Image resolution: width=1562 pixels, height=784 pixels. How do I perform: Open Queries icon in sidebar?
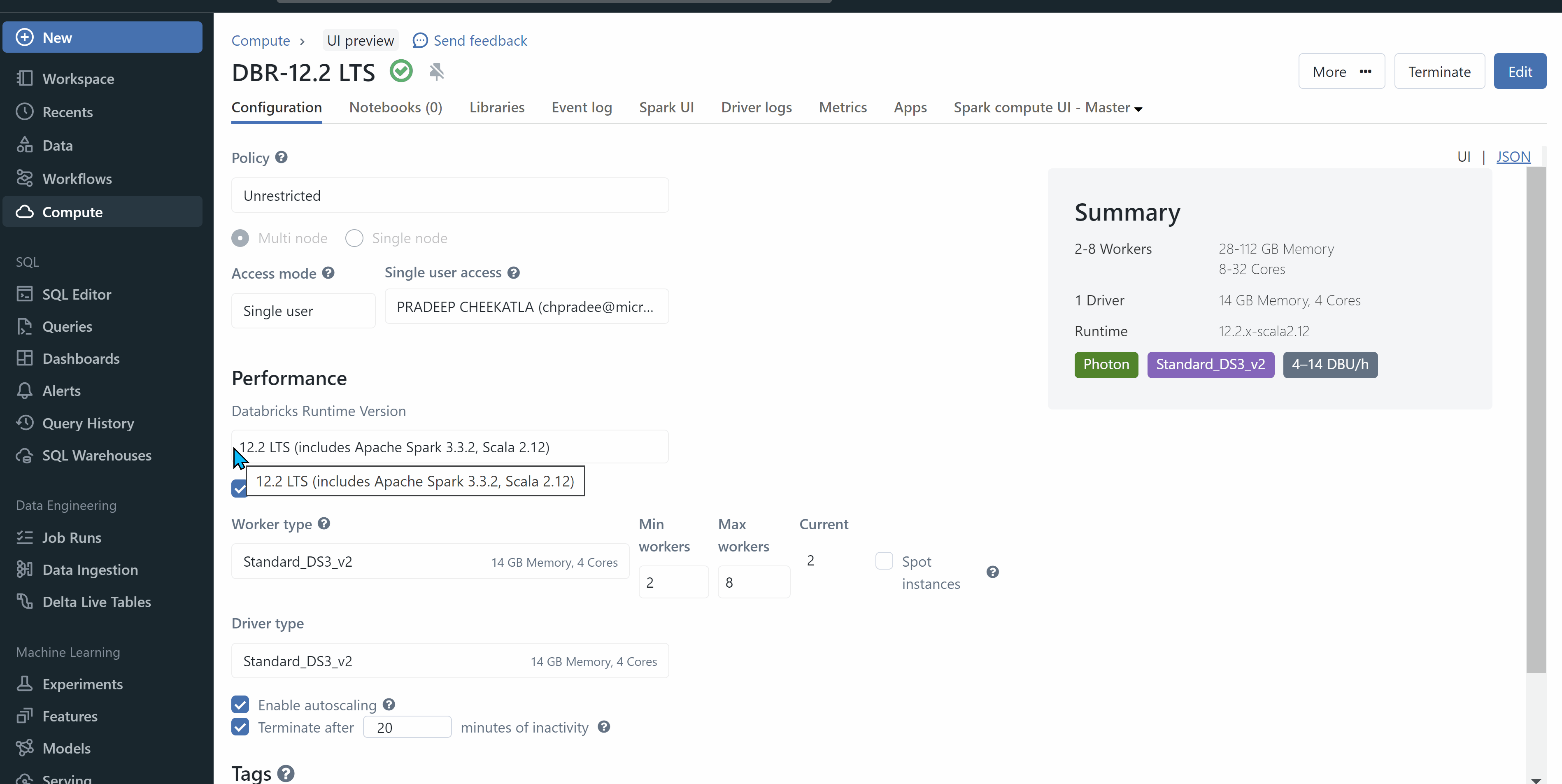point(24,326)
